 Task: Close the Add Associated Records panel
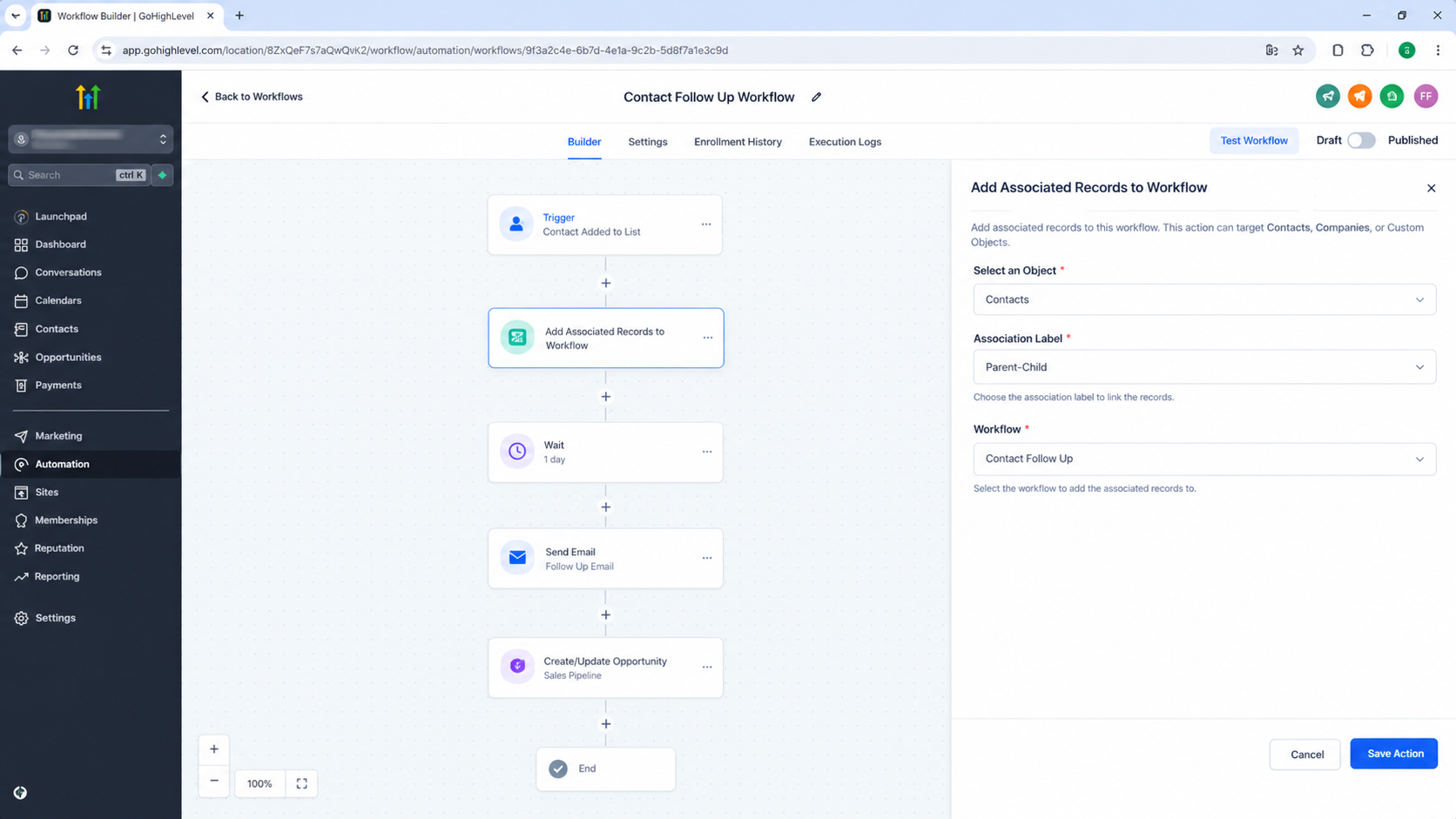pyautogui.click(x=1431, y=188)
